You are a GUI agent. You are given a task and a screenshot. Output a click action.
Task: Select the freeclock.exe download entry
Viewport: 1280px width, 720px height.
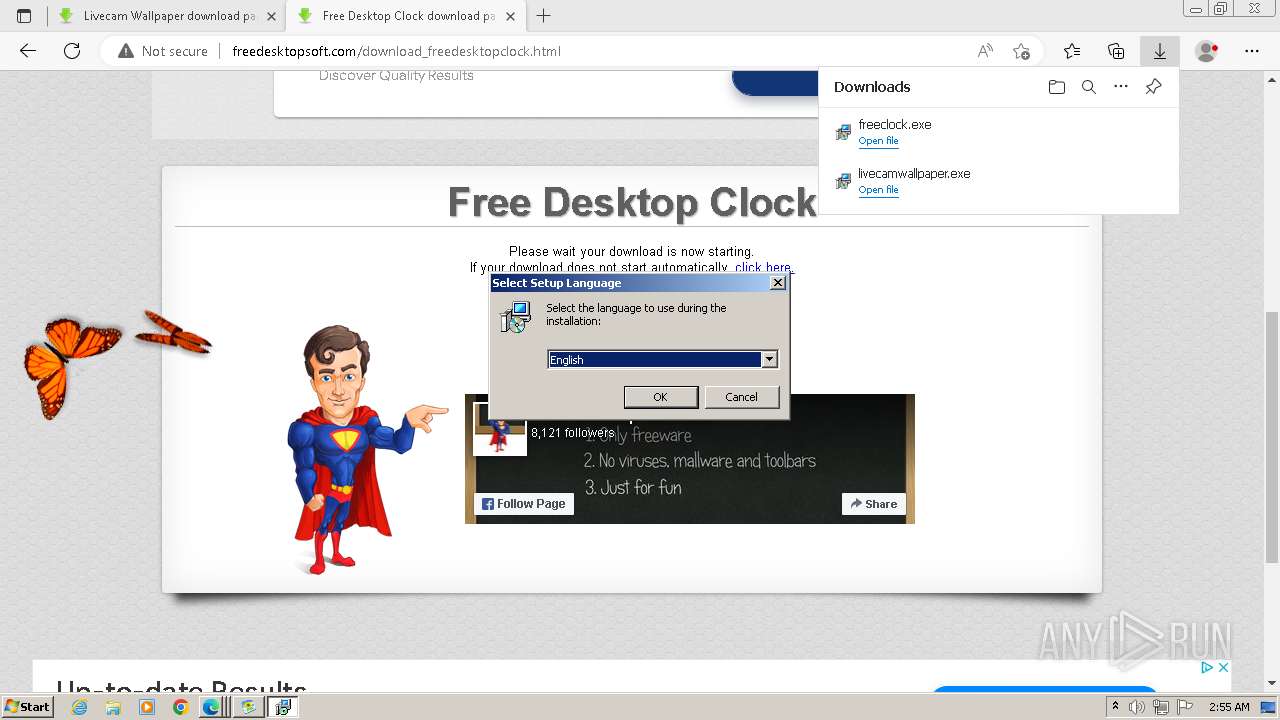coord(998,132)
